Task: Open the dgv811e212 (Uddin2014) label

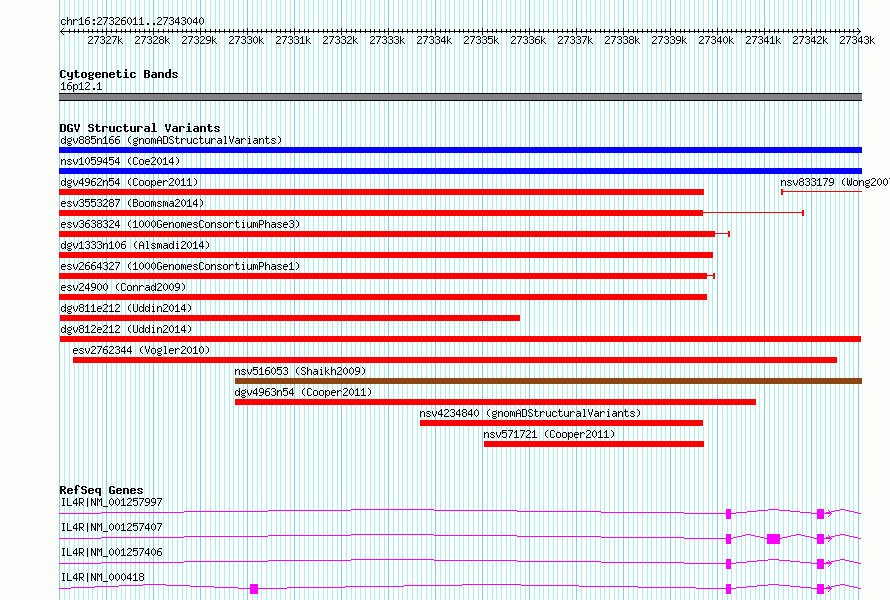Action: click(126, 308)
